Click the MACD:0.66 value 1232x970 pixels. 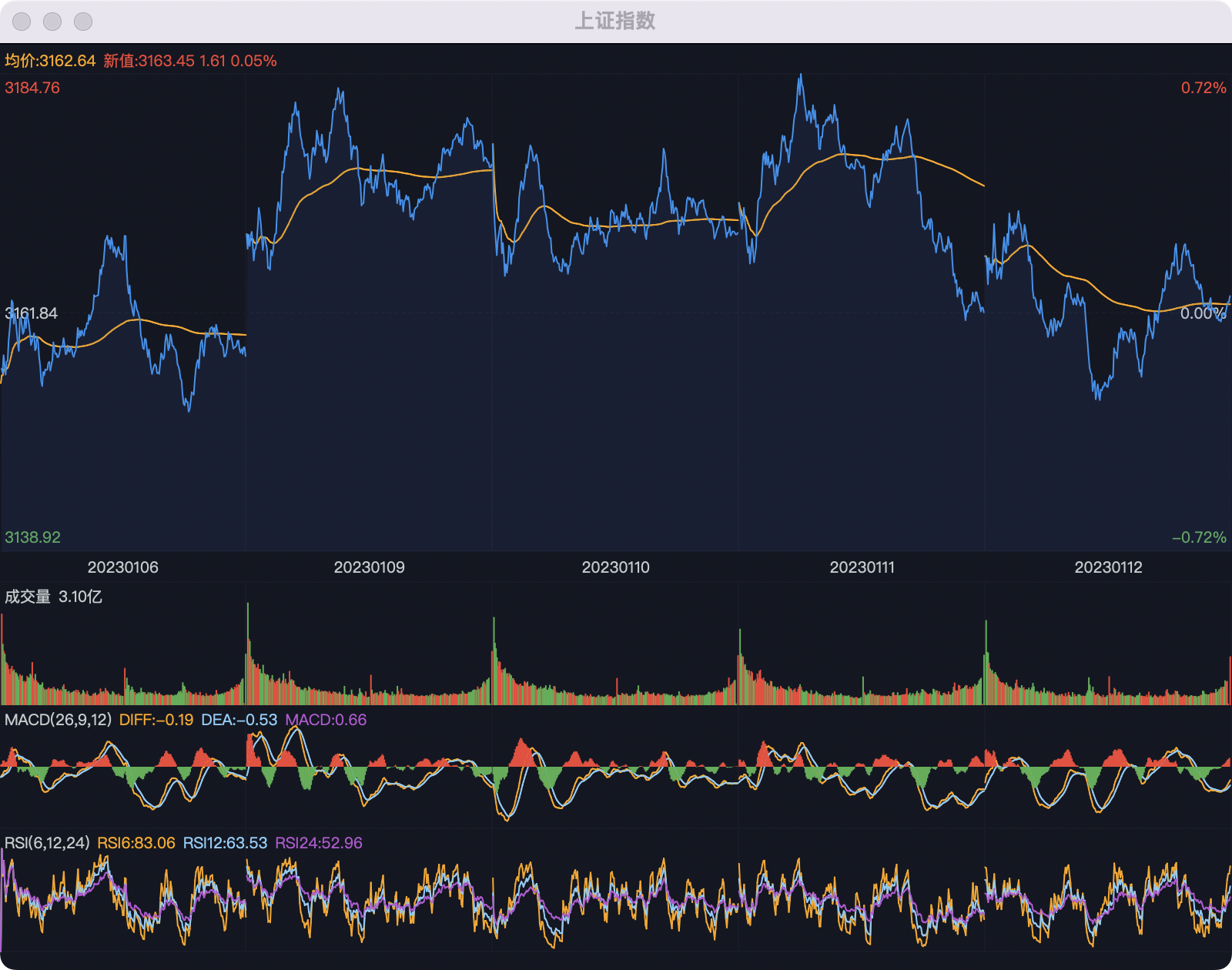(x=326, y=720)
